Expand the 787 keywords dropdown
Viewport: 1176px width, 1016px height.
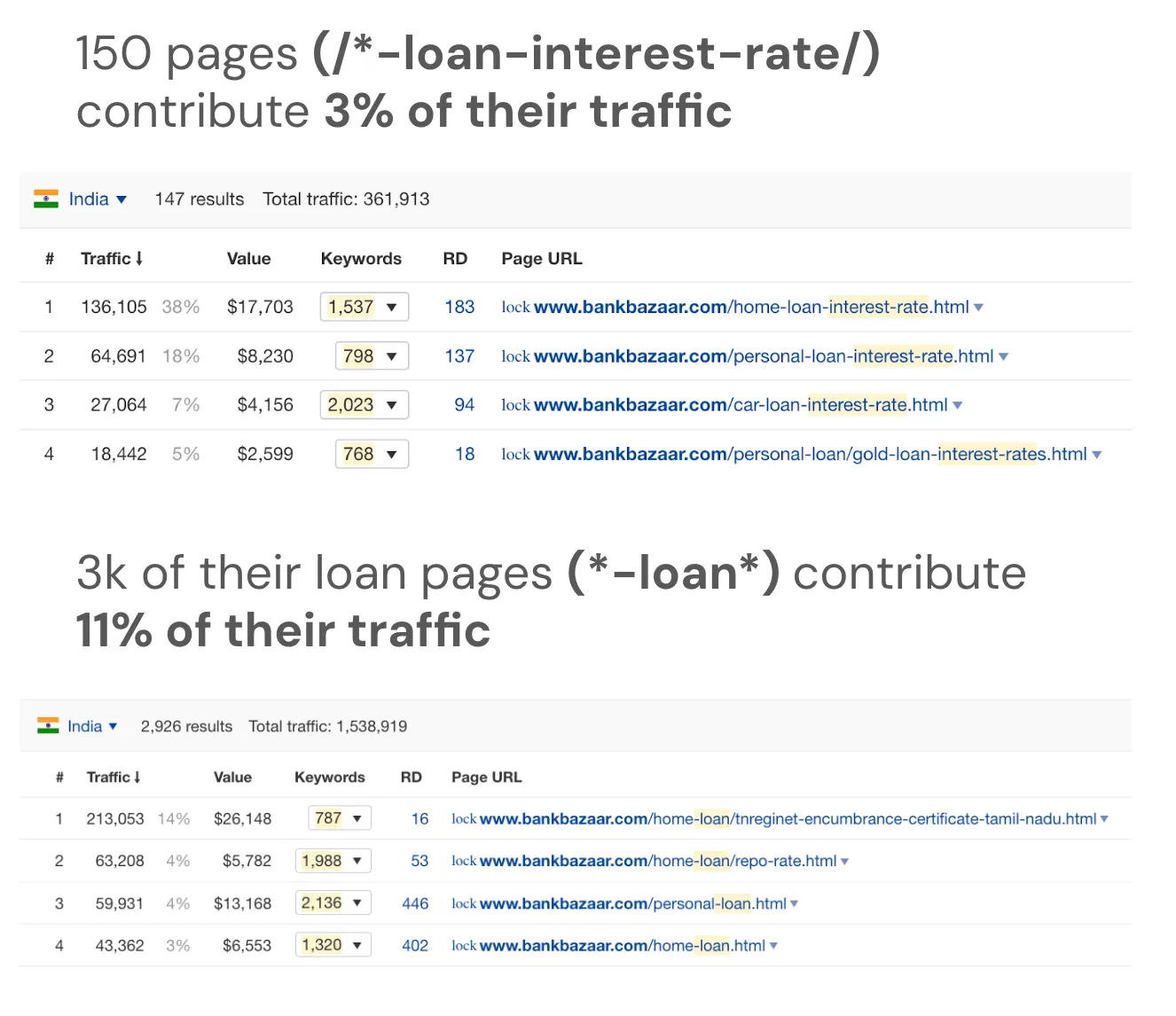[340, 818]
